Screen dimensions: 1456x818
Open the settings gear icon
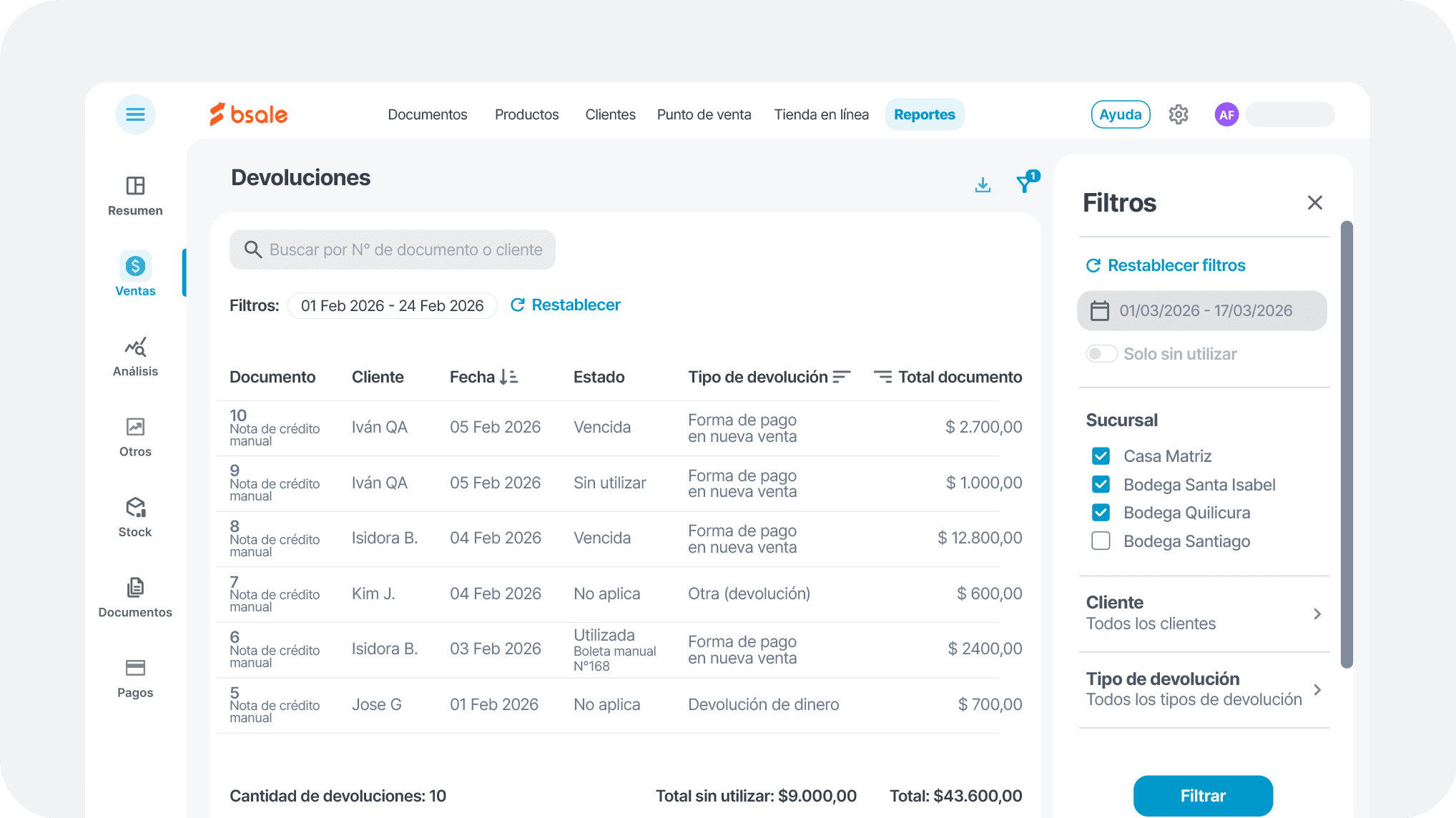pyautogui.click(x=1178, y=114)
